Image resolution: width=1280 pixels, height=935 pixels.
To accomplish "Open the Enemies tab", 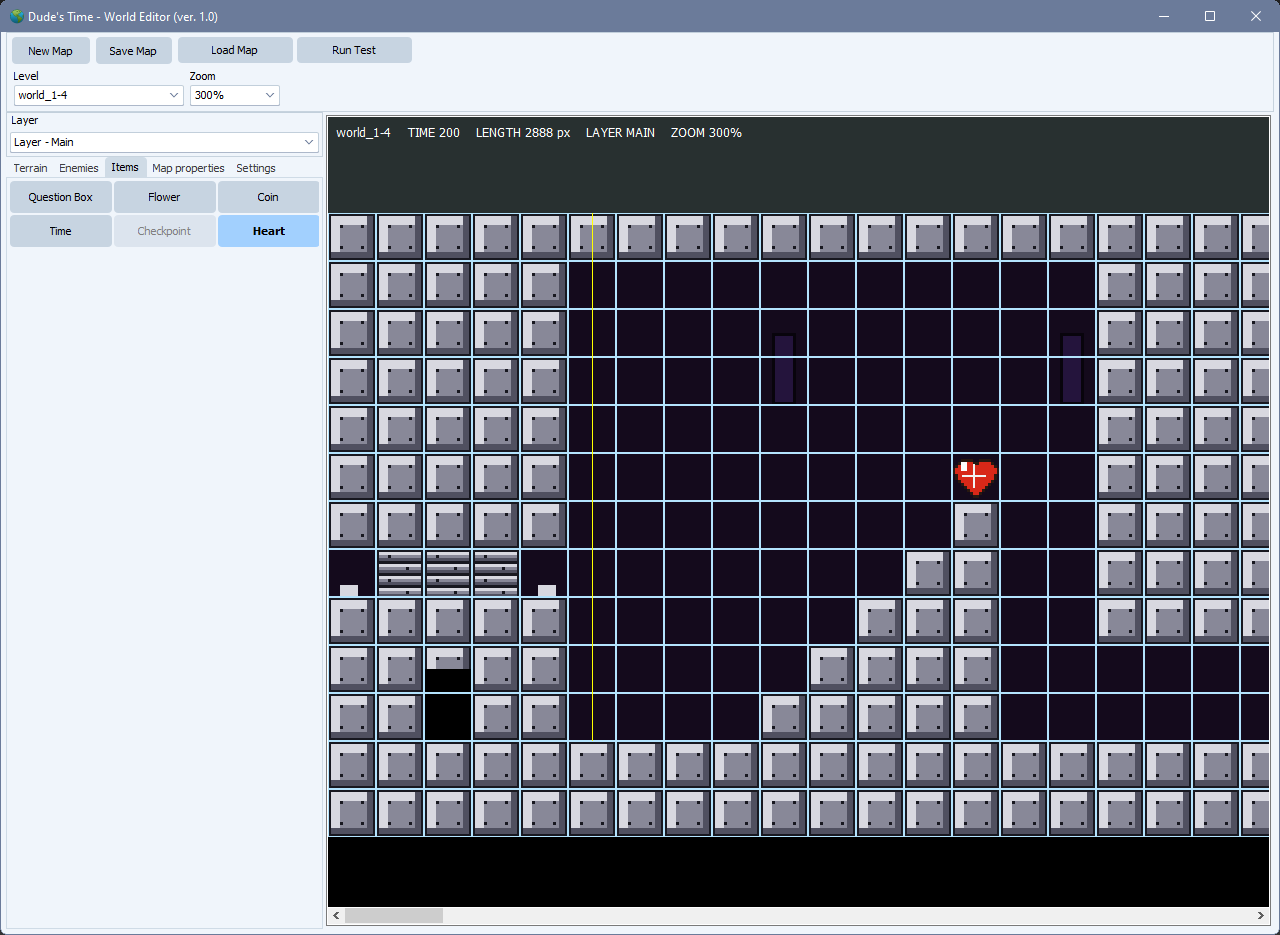I will click(x=79, y=168).
